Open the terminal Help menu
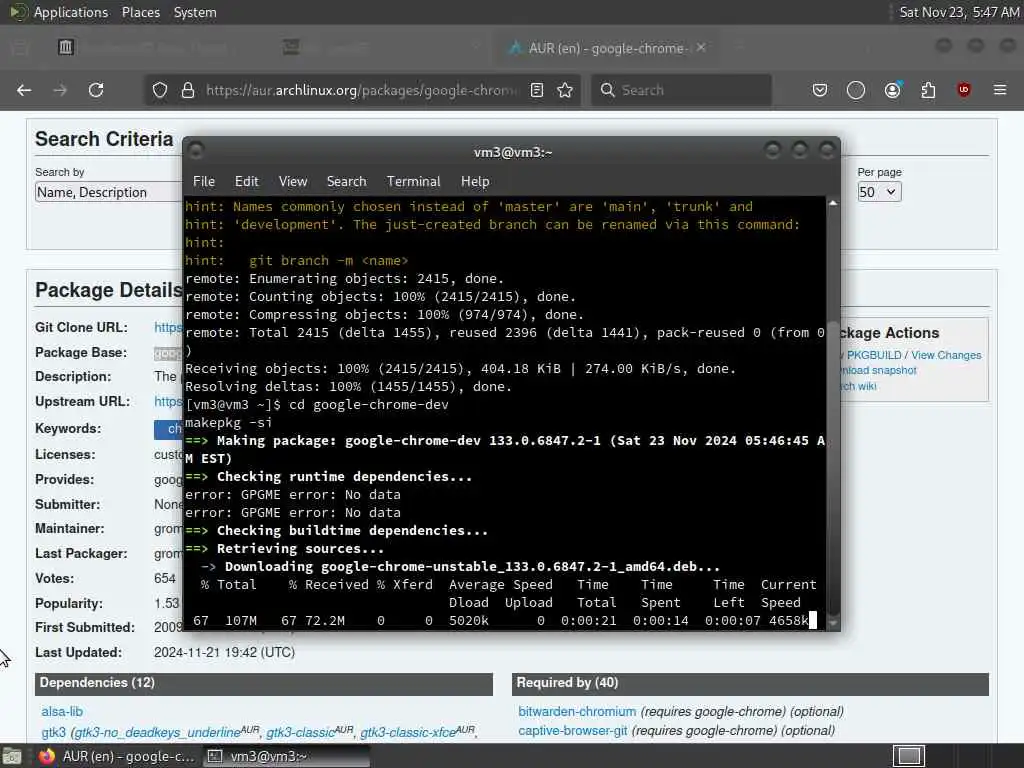The image size is (1024, 768). point(475,182)
